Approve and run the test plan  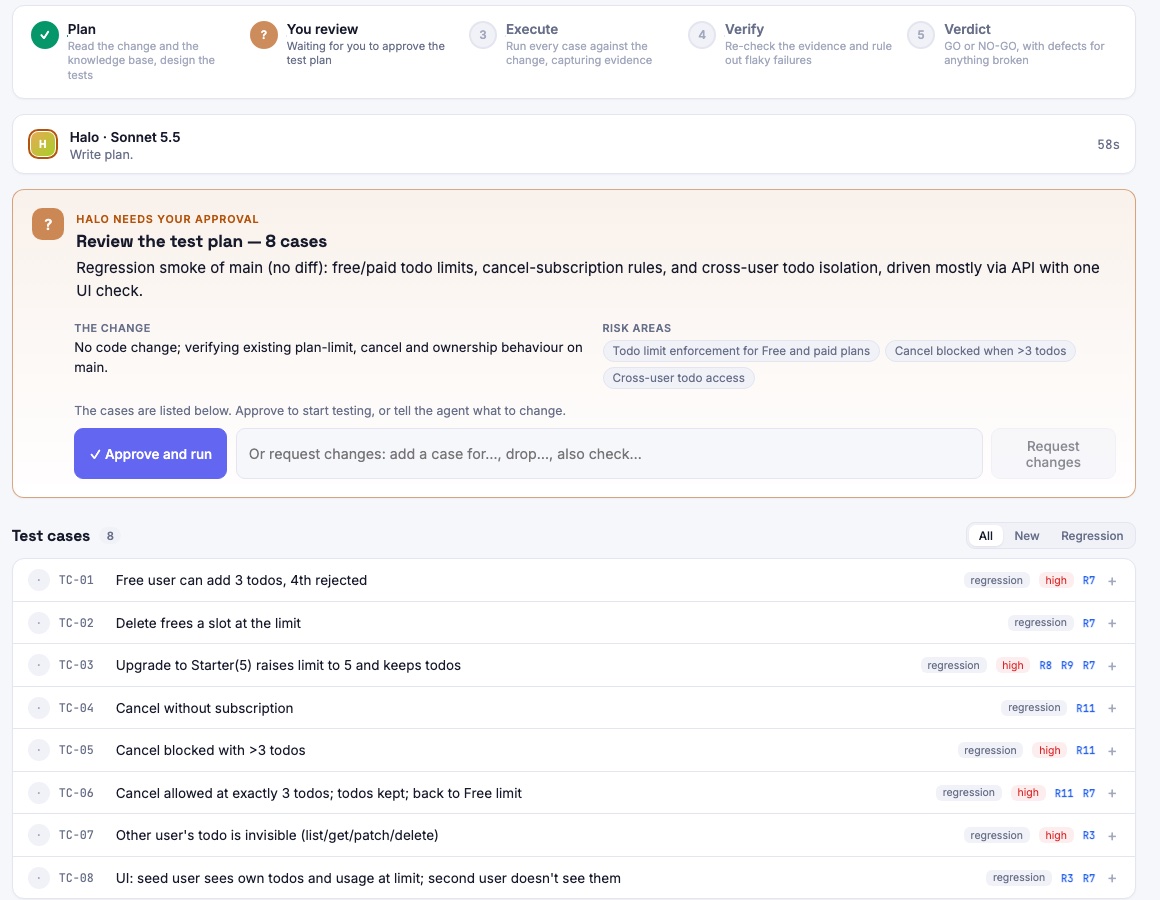tap(150, 453)
